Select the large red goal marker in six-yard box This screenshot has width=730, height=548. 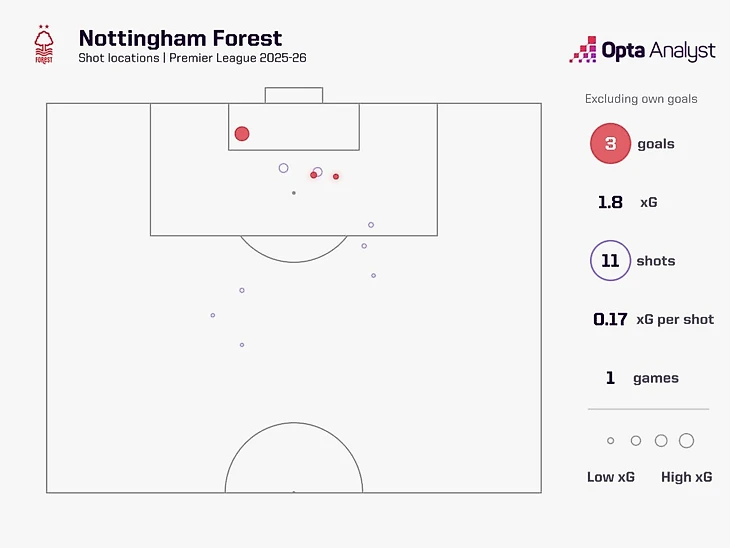[242, 134]
